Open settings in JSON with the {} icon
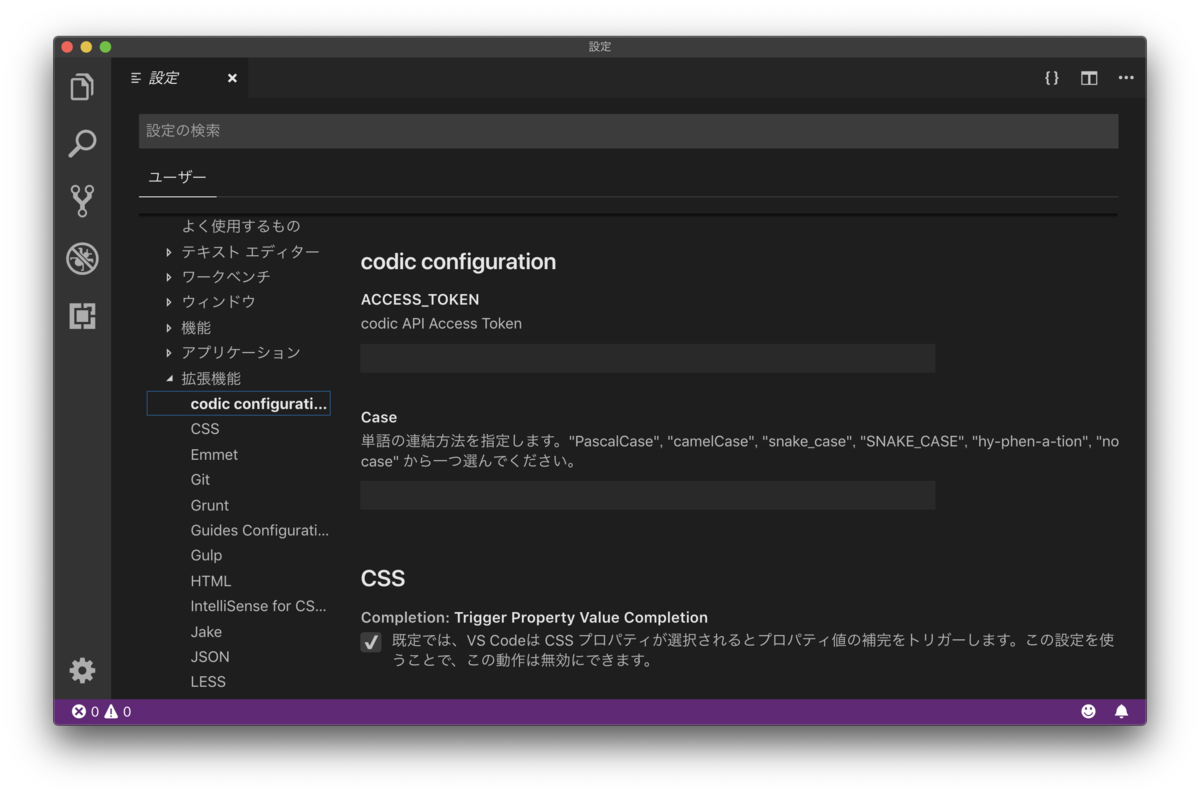 1051,78
